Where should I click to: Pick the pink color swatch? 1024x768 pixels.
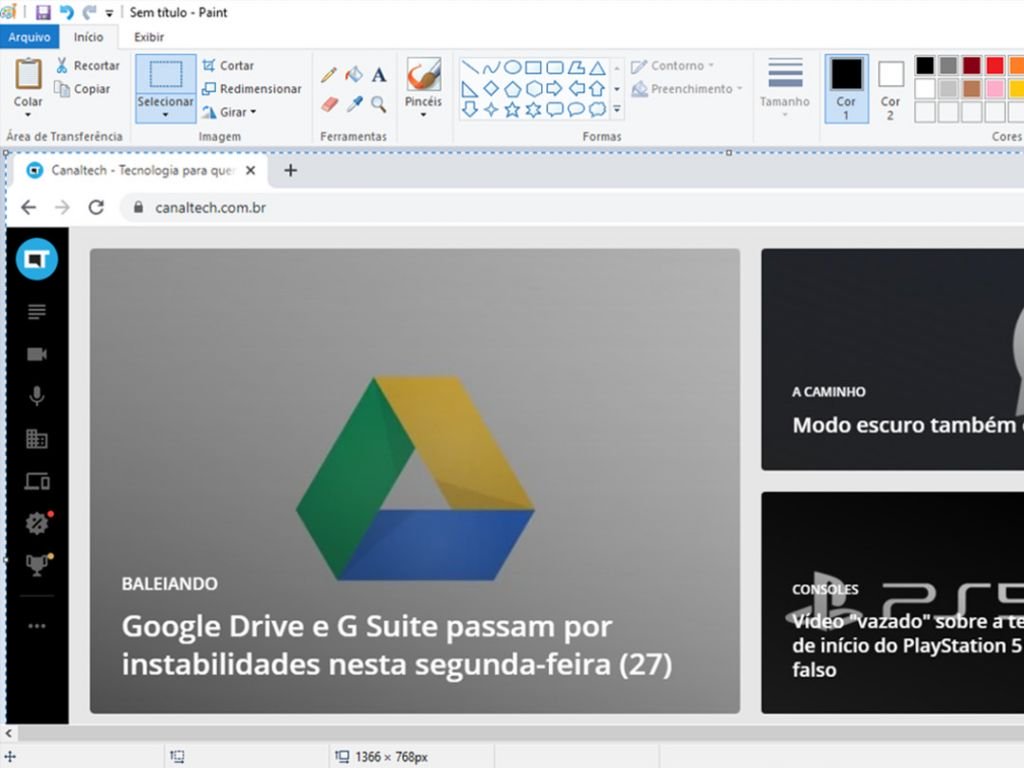pos(995,88)
